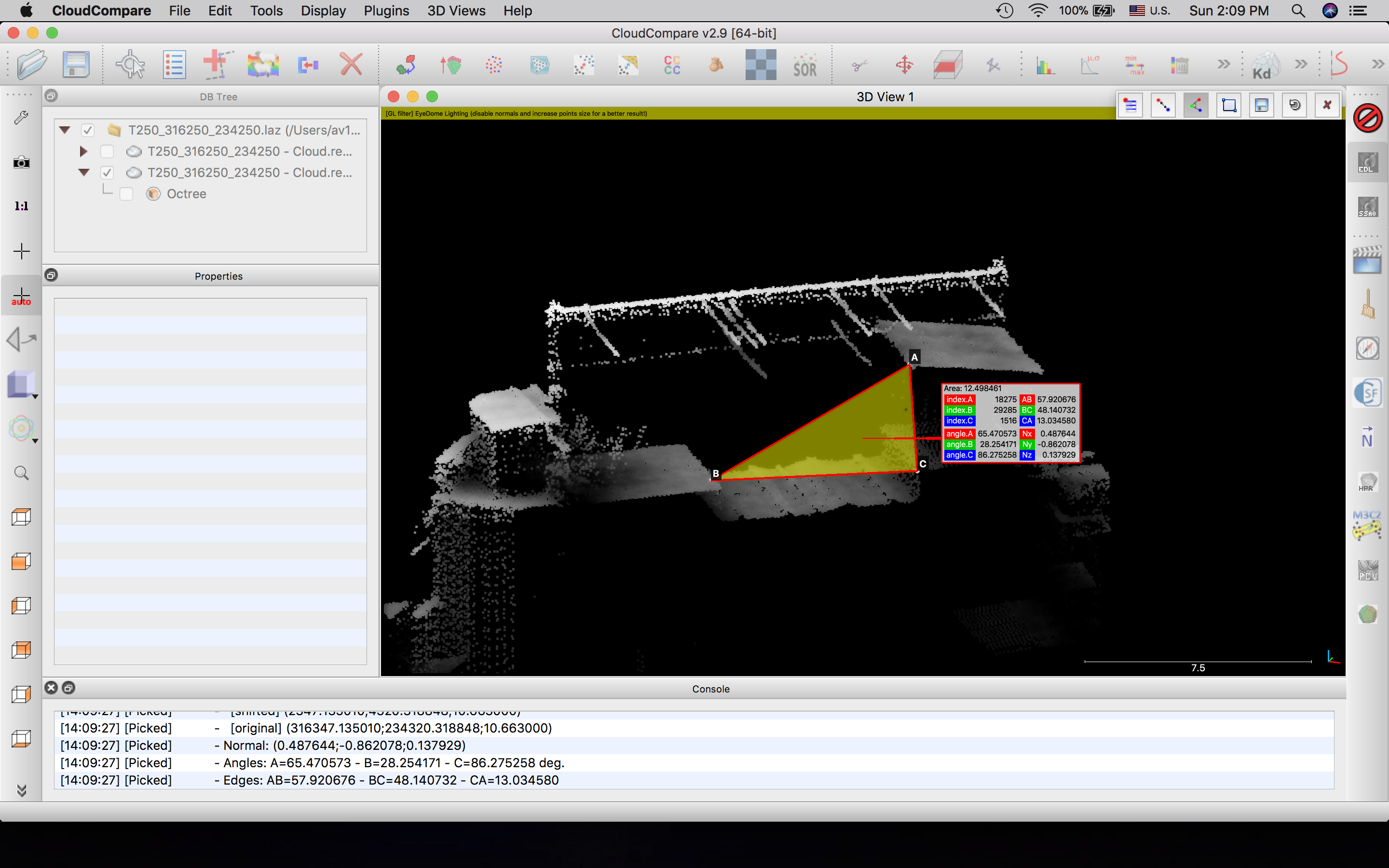Click the red delete X toolbar icon
The image size is (1389, 868).
pyautogui.click(x=351, y=64)
